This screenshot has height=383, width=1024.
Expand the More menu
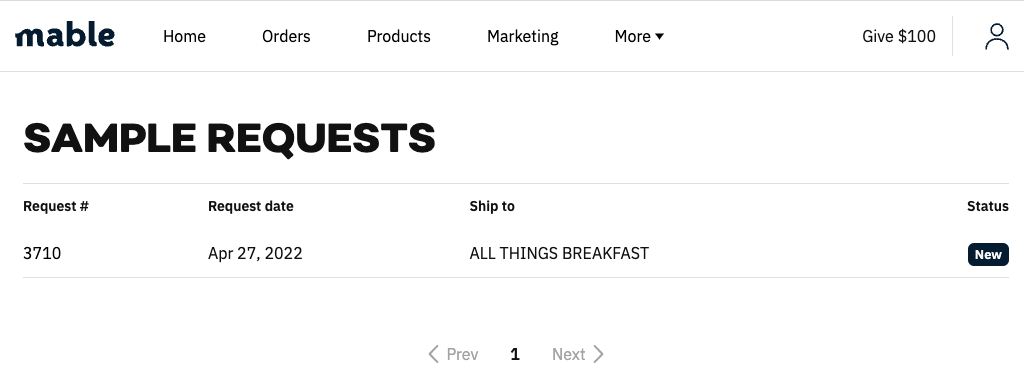(x=639, y=37)
